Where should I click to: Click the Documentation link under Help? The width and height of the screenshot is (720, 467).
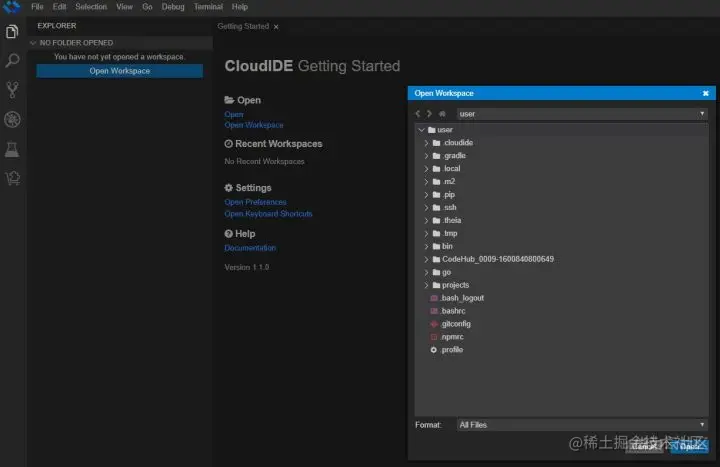[x=250, y=248]
